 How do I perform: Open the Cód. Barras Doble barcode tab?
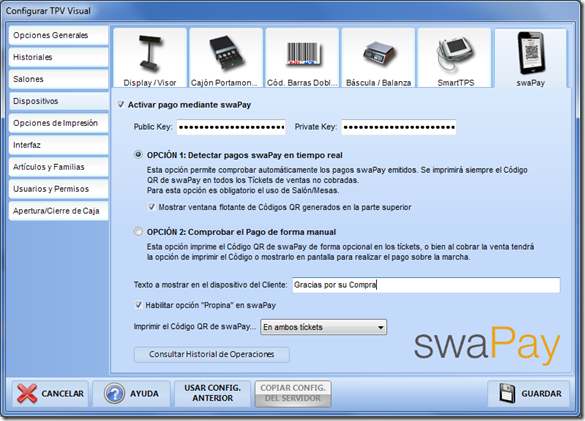tap(302, 58)
